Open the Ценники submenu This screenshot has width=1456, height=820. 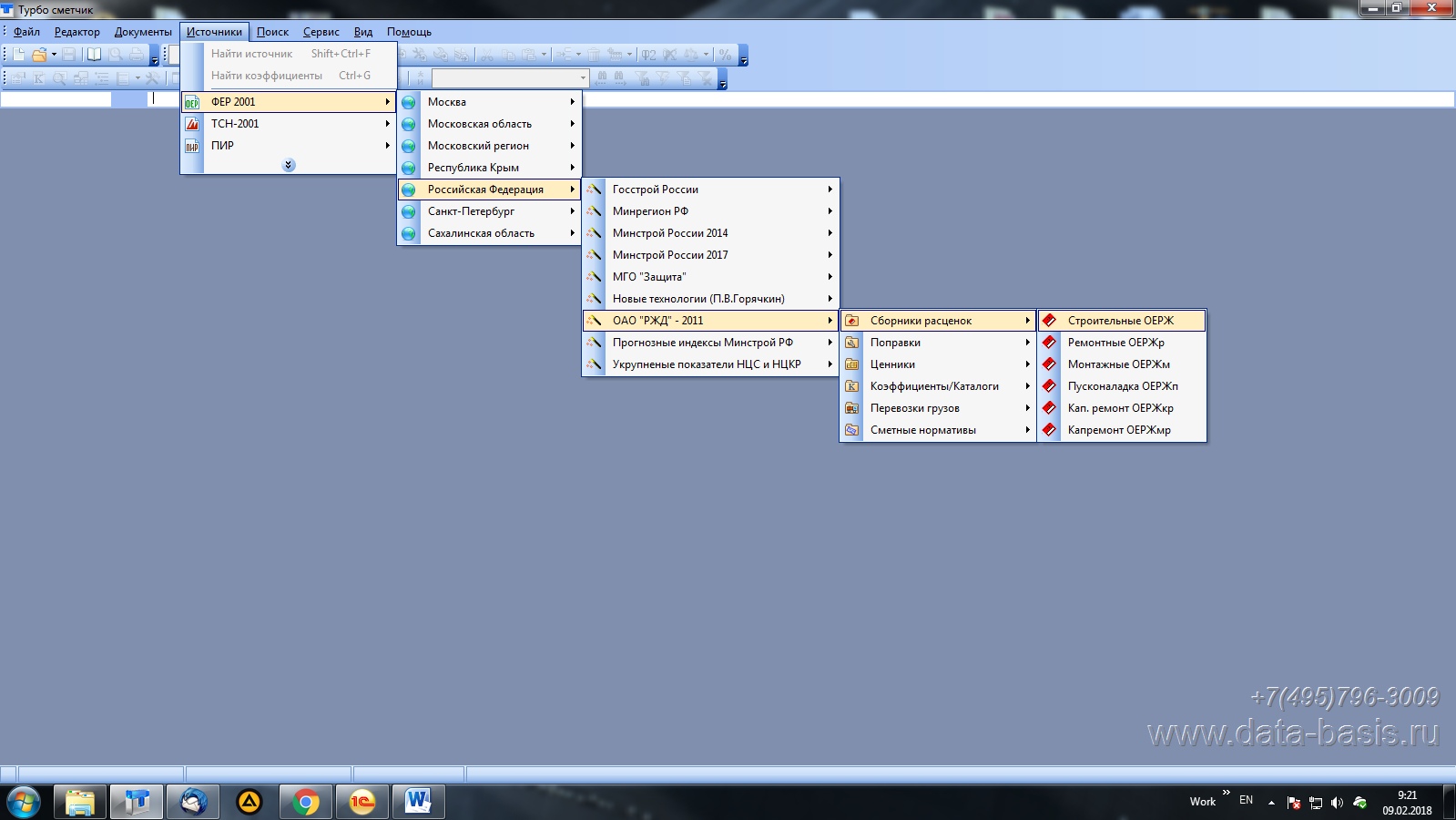(938, 364)
